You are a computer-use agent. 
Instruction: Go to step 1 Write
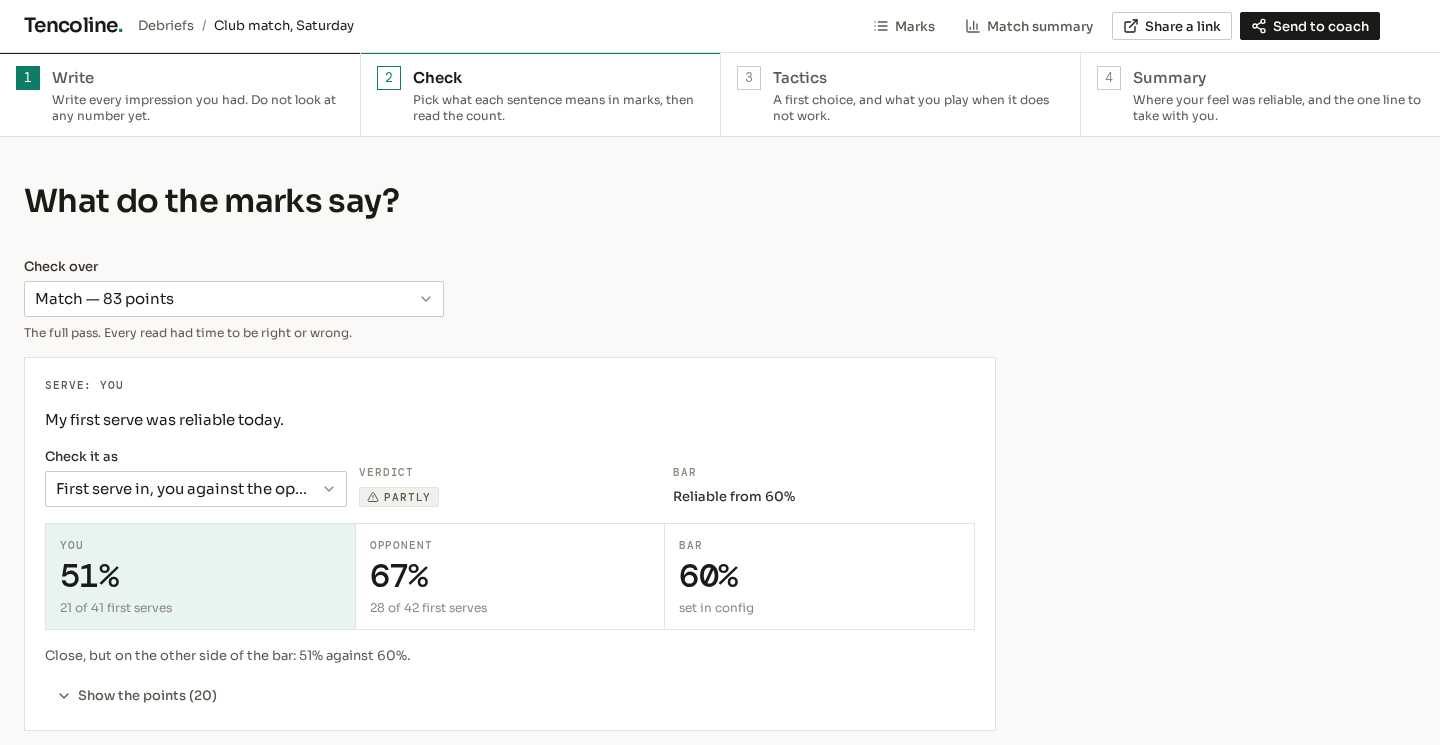pyautogui.click(x=180, y=95)
